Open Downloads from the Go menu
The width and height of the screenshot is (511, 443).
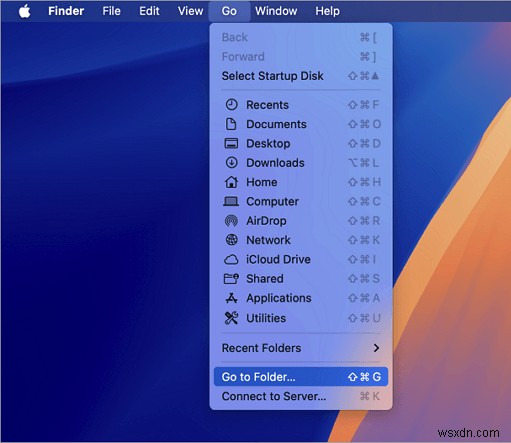tap(301, 163)
